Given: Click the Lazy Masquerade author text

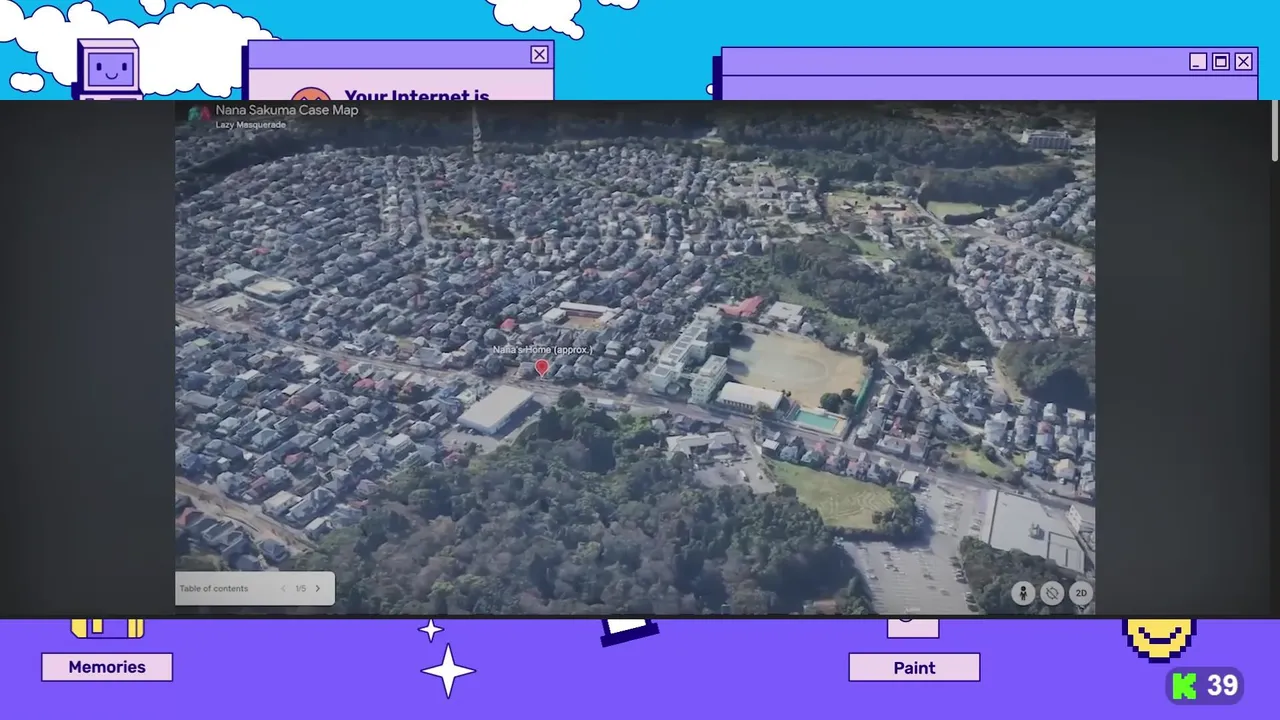Looking at the screenshot, I should coord(251,125).
